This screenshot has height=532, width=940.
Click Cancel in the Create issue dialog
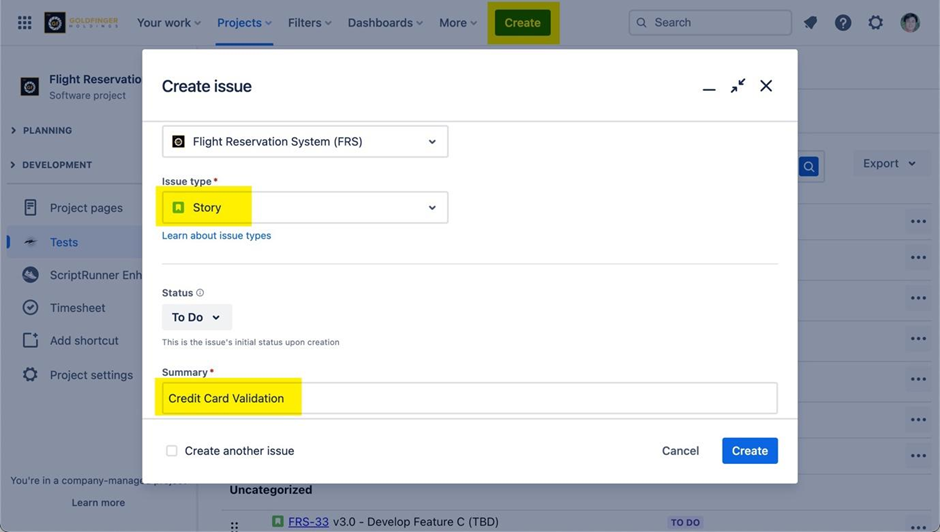tap(680, 451)
